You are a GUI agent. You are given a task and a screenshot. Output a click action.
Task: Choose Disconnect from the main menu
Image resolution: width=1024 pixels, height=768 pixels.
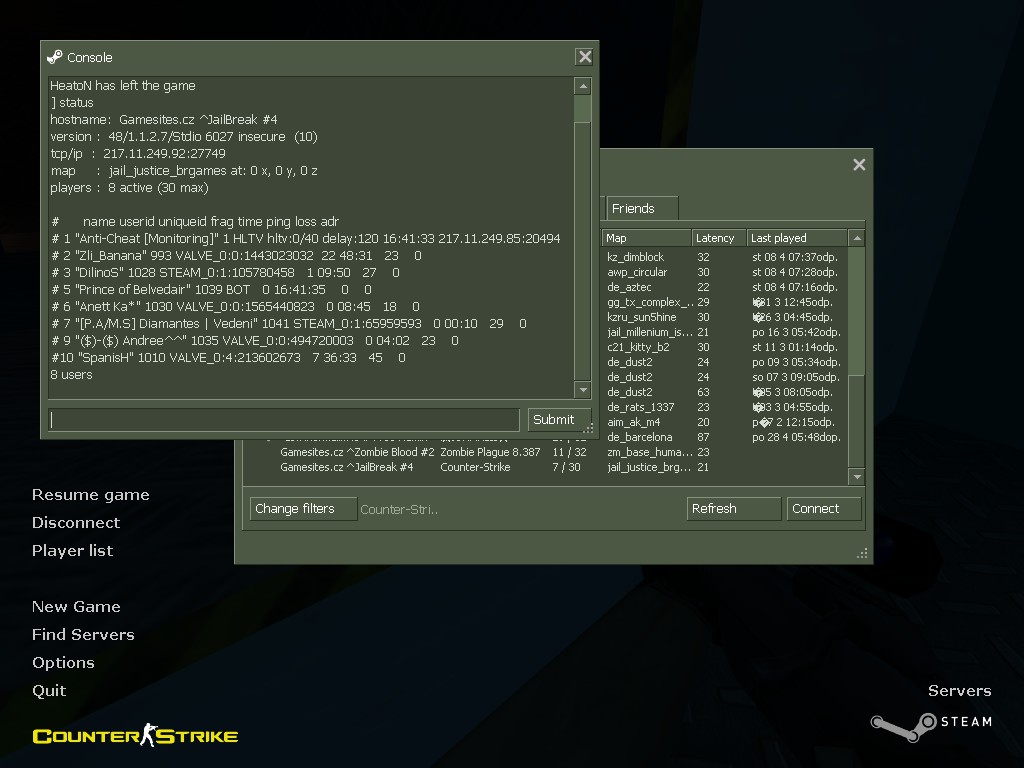(x=76, y=522)
